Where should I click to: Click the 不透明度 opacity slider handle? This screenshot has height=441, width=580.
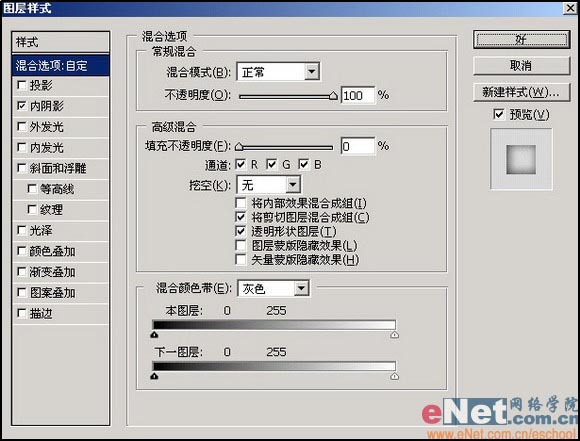333,96
